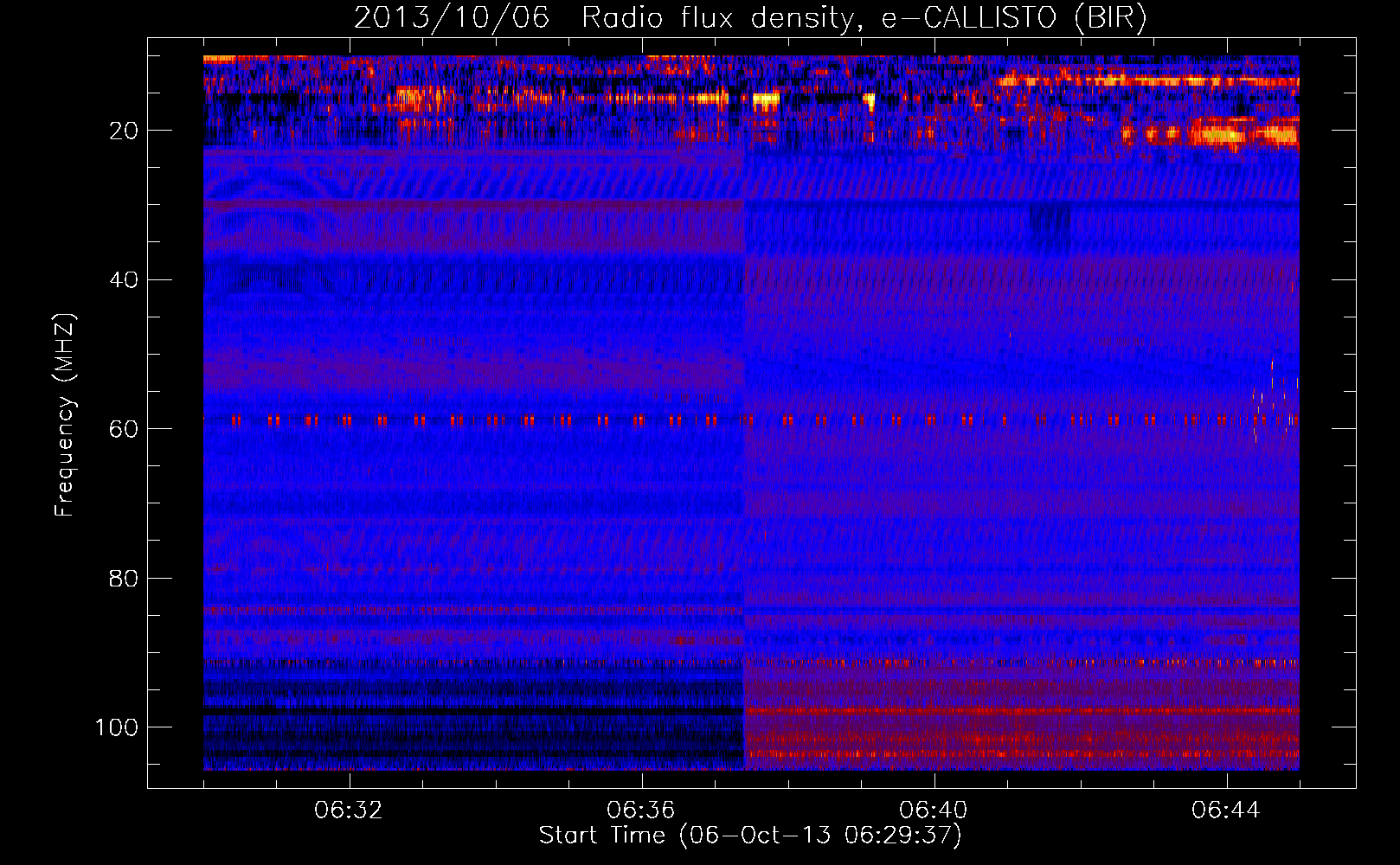The image size is (1400, 865).
Task: Click the '40' frequency tick label
Action: pos(124,280)
